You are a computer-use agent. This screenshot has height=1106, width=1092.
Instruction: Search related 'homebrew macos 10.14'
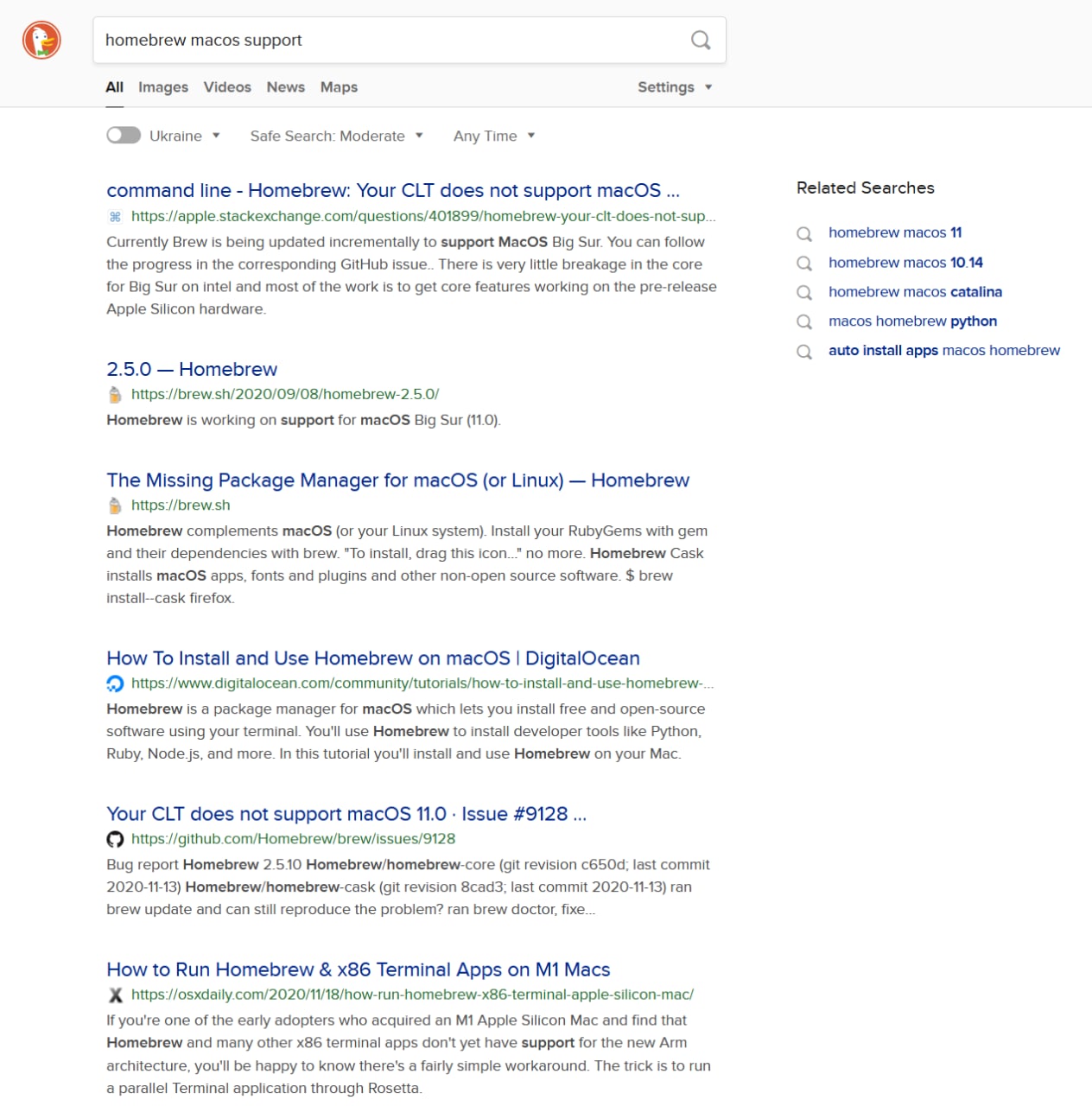tap(905, 262)
